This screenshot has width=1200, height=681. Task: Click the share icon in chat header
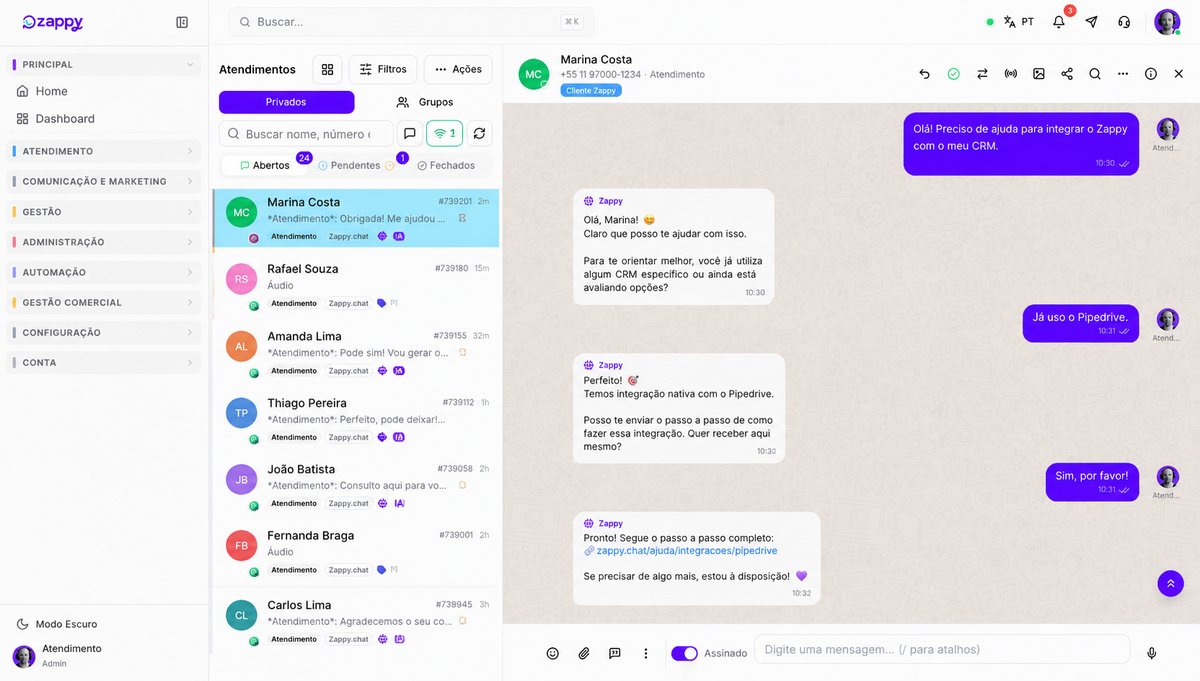[x=1067, y=74]
